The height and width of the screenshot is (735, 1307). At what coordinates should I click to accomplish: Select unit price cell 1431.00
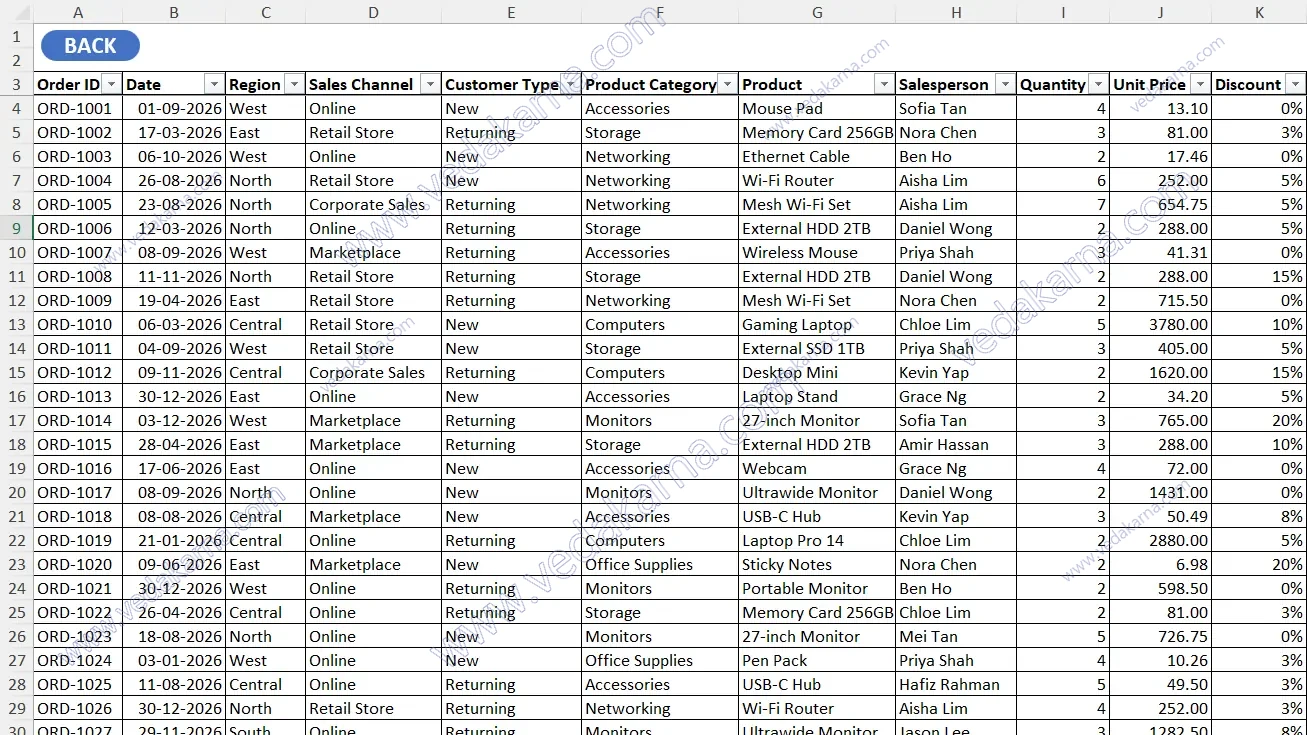click(x=1160, y=493)
